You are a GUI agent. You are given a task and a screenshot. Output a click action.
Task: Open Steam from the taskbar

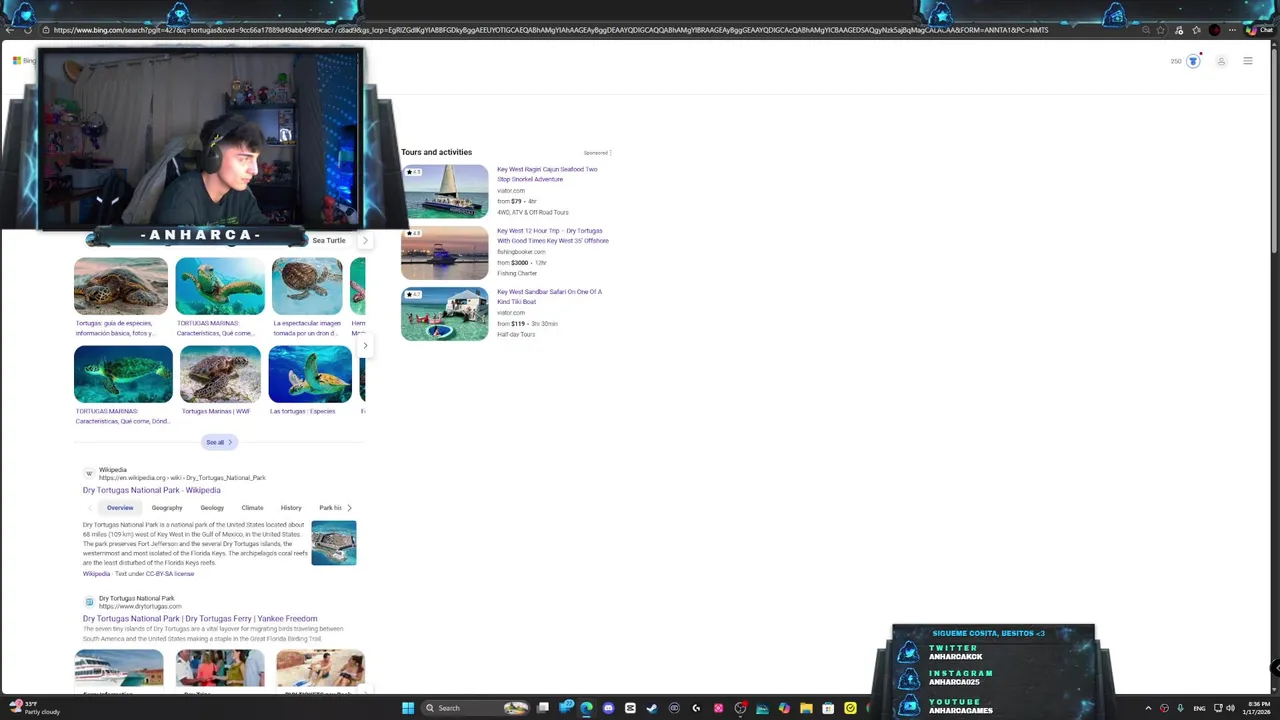click(652, 708)
